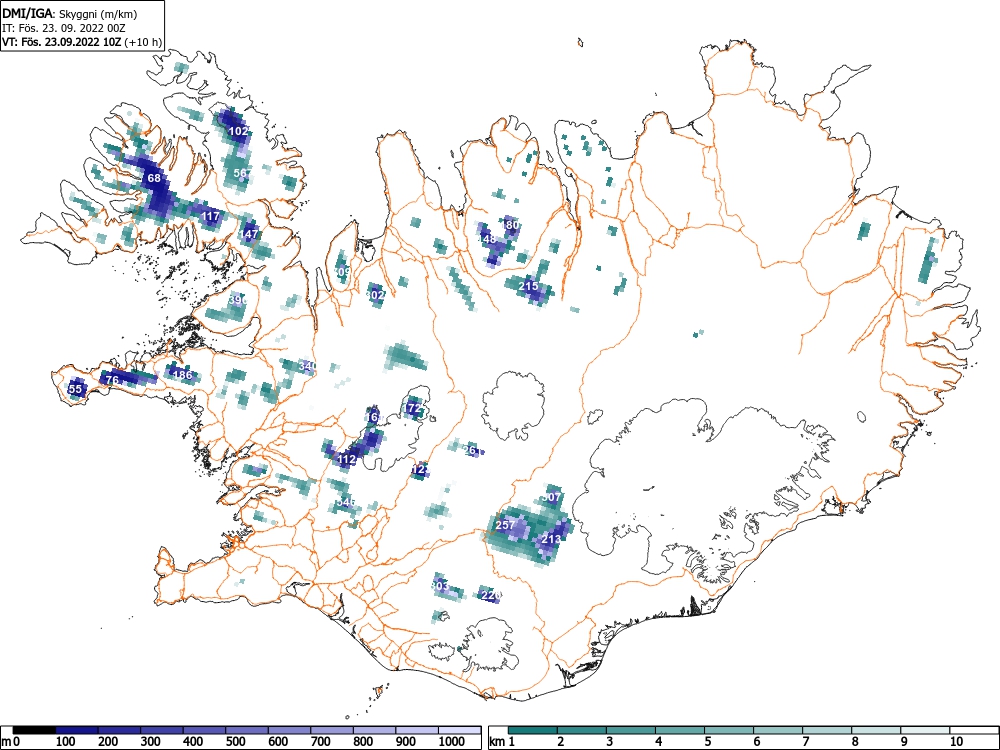Click the visibility value '257' on the map
Image resolution: width=1000 pixels, height=750 pixels.
coord(505,526)
